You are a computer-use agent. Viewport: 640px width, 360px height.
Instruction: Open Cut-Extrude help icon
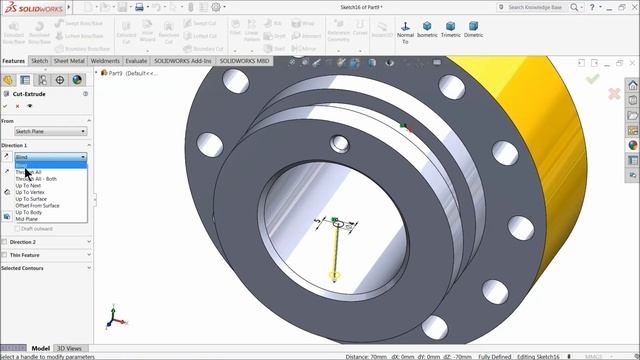pyautogui.click(x=85, y=94)
